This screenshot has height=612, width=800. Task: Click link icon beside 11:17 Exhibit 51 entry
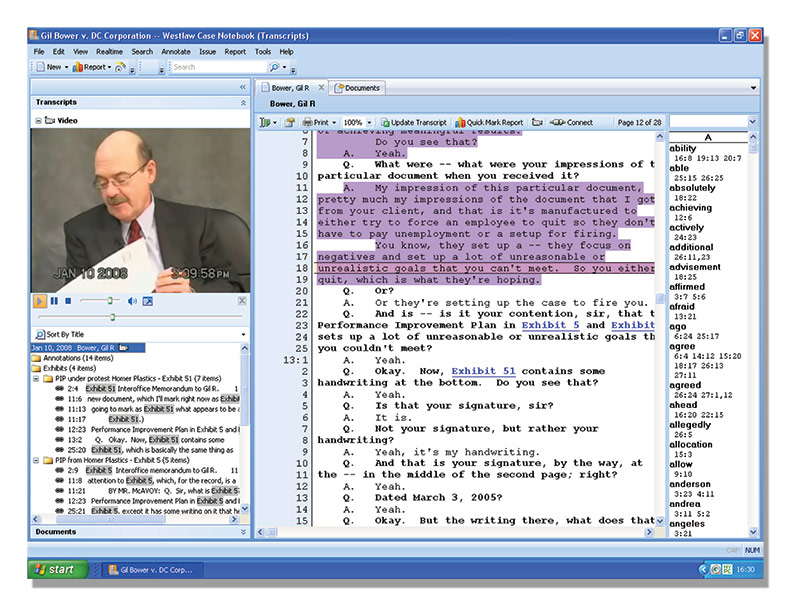[60, 419]
